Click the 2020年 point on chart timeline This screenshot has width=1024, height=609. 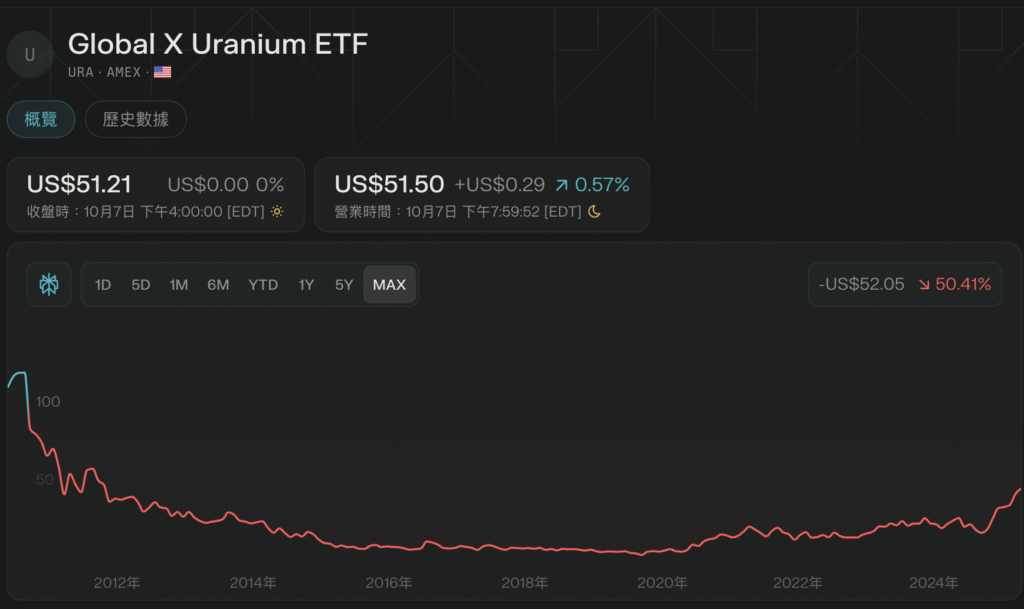click(x=662, y=583)
